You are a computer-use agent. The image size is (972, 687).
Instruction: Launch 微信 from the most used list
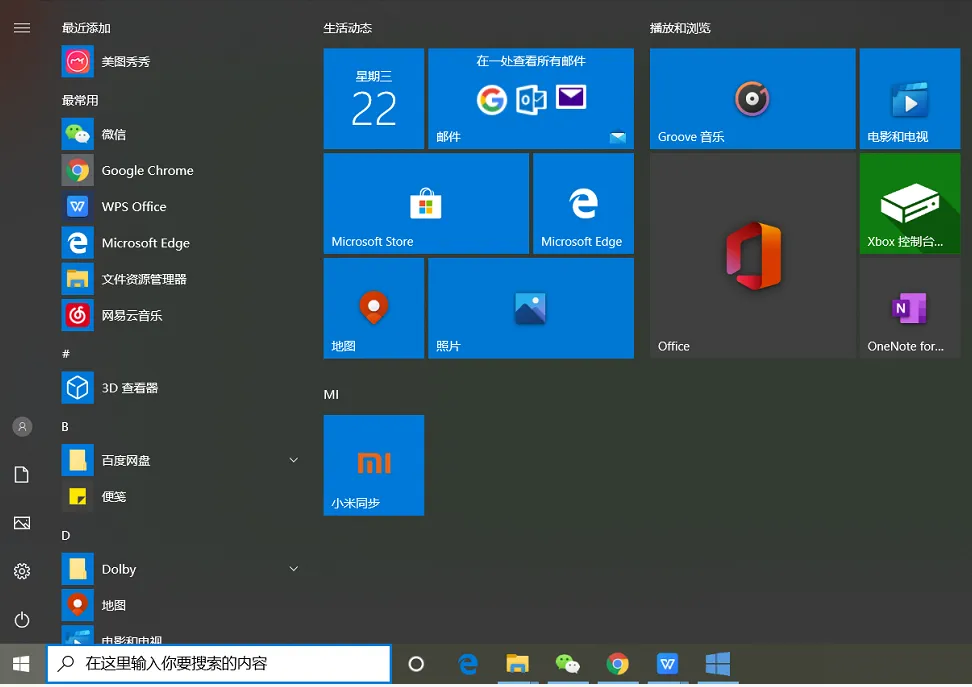[x=180, y=134]
